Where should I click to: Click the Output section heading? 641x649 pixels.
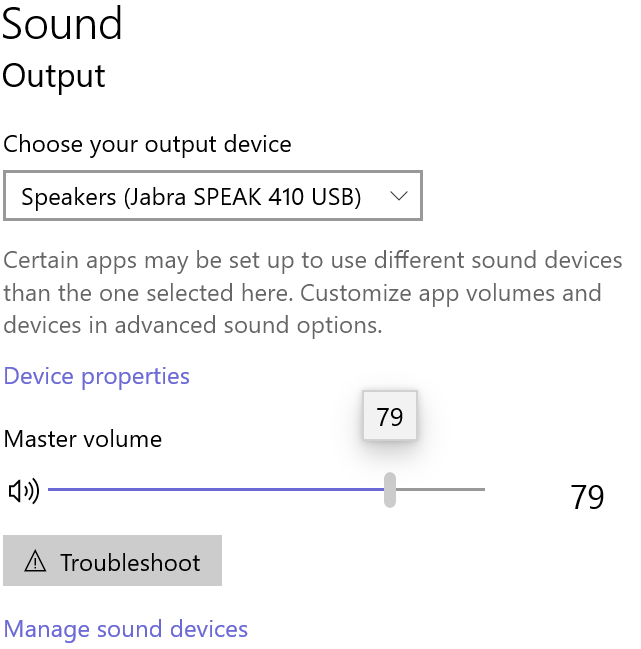[54, 76]
